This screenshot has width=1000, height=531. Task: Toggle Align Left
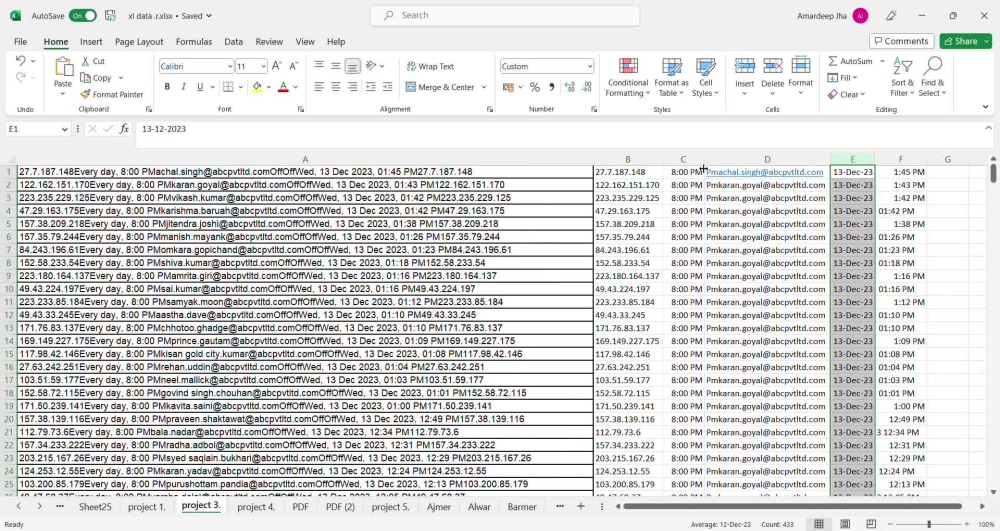pyautogui.click(x=319, y=87)
